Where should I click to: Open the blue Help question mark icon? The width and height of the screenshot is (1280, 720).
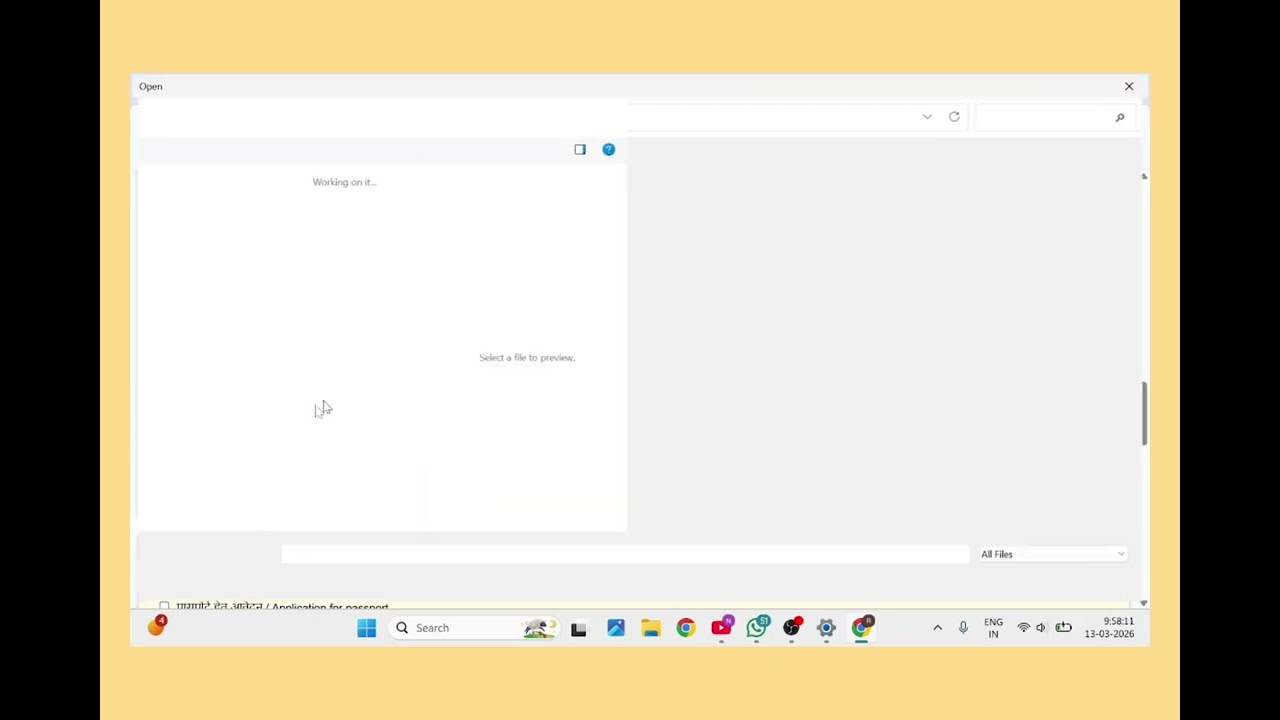(608, 149)
